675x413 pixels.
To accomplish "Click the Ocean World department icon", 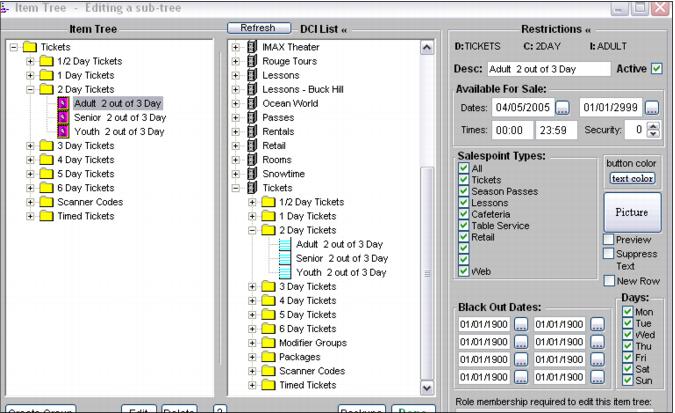I will [x=252, y=103].
